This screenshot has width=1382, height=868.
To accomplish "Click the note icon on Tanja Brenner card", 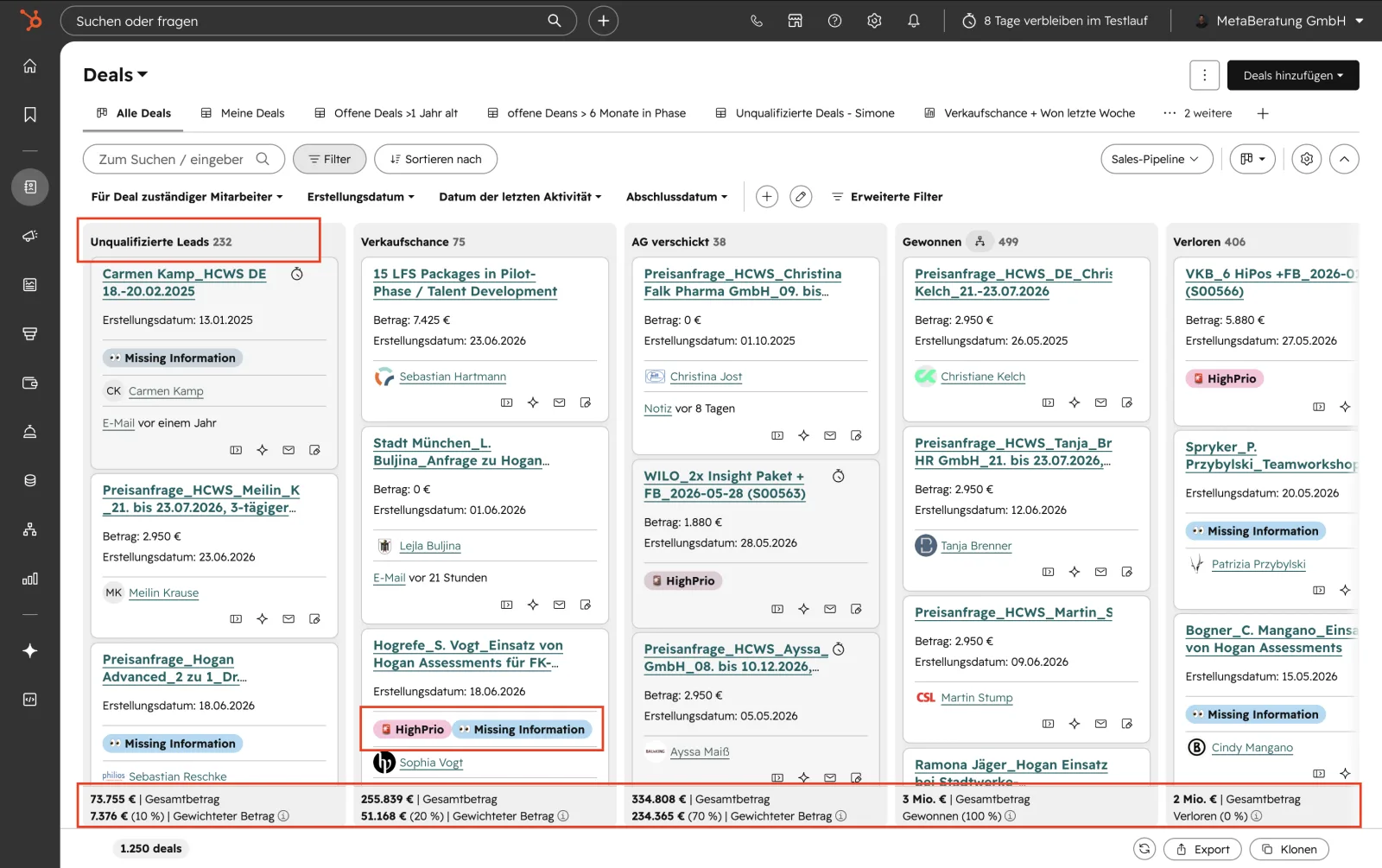I will point(1127,572).
